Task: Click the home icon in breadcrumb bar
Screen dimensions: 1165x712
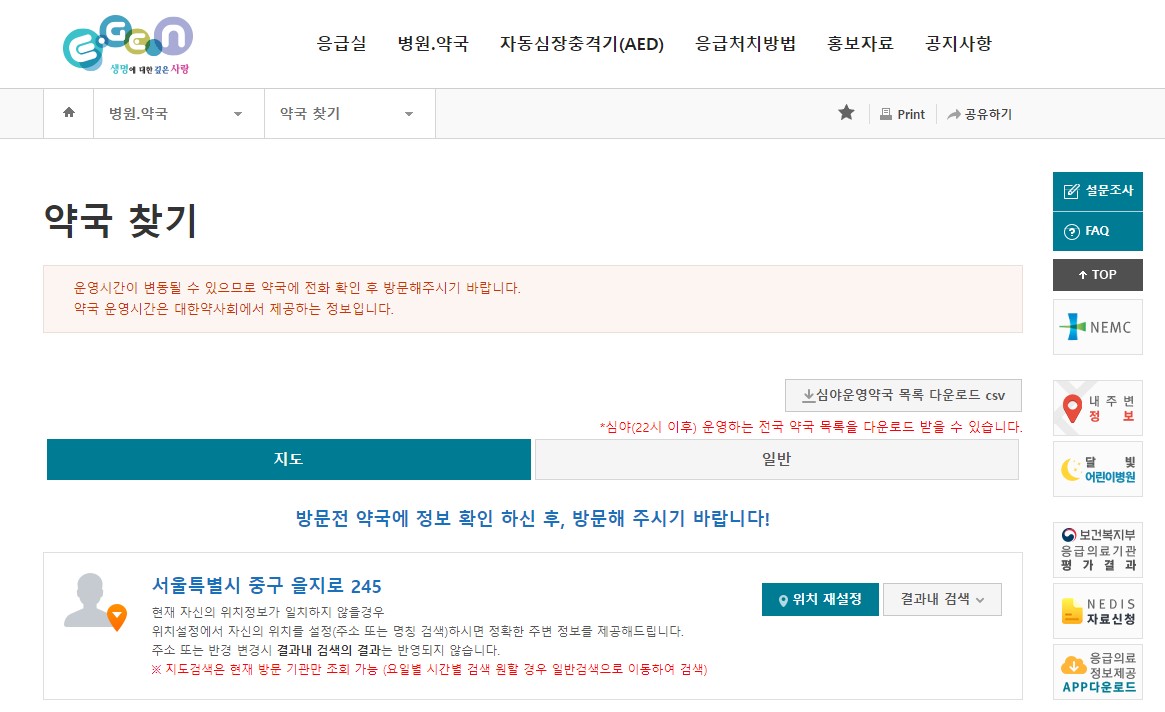Action: pos(68,113)
